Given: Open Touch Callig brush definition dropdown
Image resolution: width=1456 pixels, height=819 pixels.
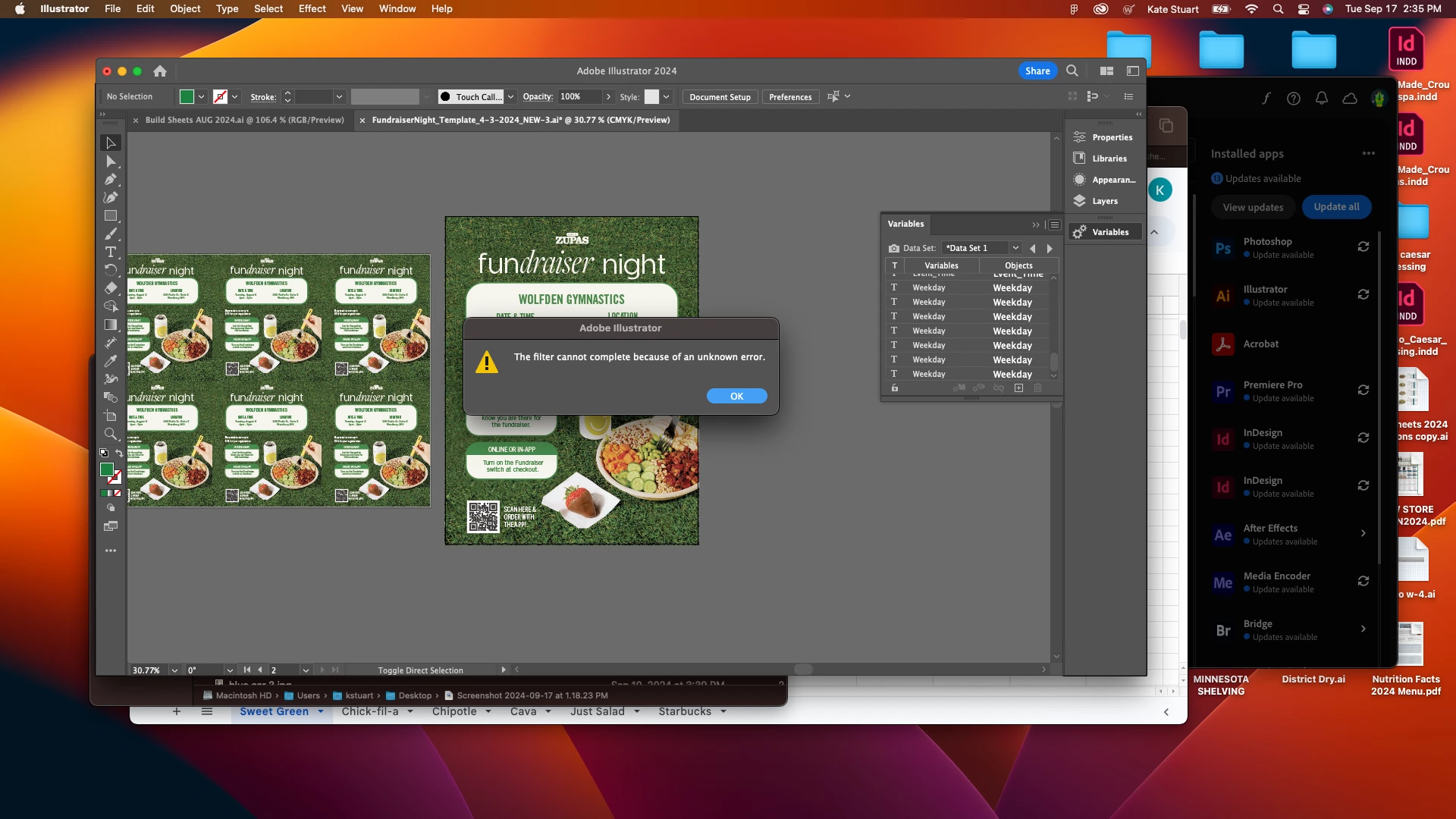Looking at the screenshot, I should [510, 97].
